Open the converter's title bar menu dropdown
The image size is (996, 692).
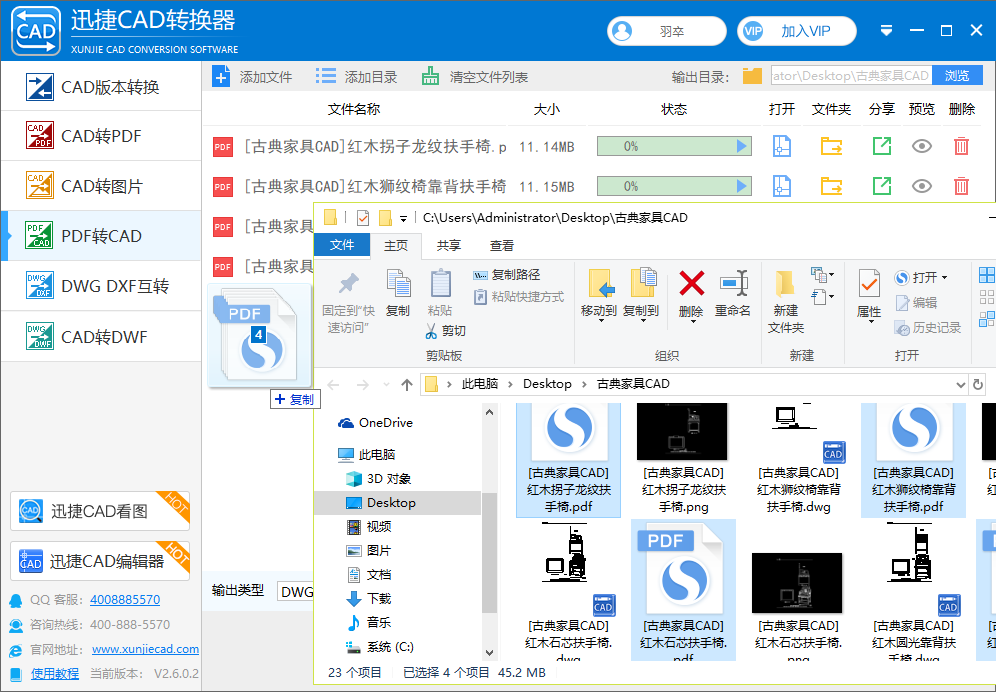pos(886,31)
